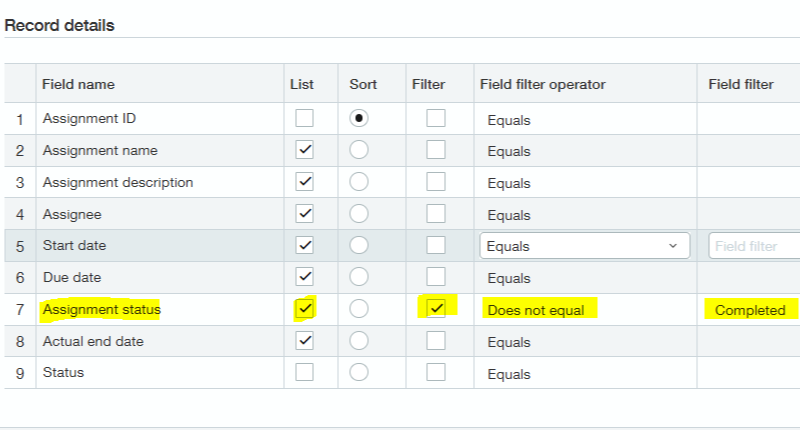Open Start date filter operator dropdown
The height and width of the screenshot is (430, 800).
(x=585, y=246)
